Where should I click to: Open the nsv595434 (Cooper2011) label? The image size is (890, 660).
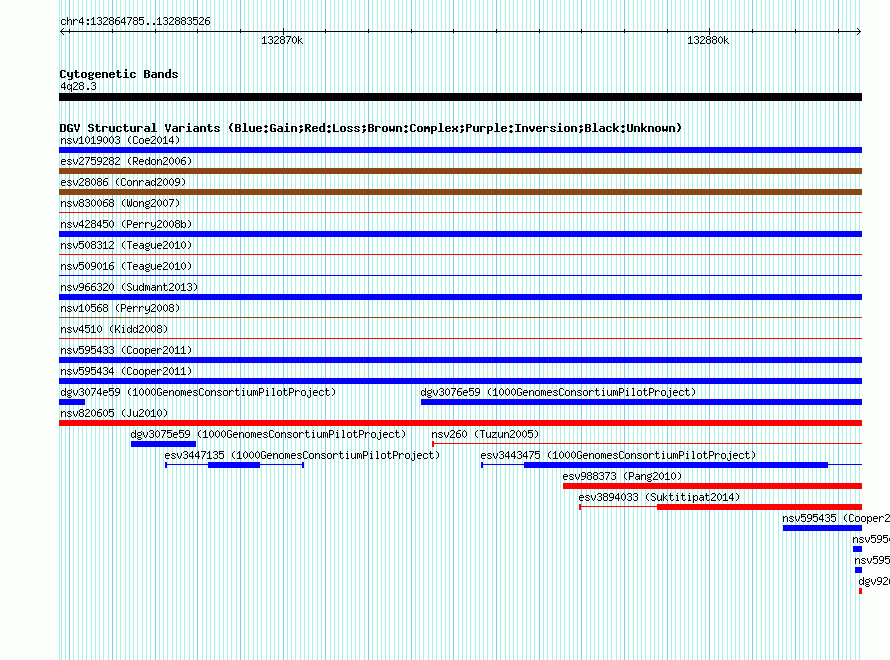pyautogui.click(x=126, y=371)
